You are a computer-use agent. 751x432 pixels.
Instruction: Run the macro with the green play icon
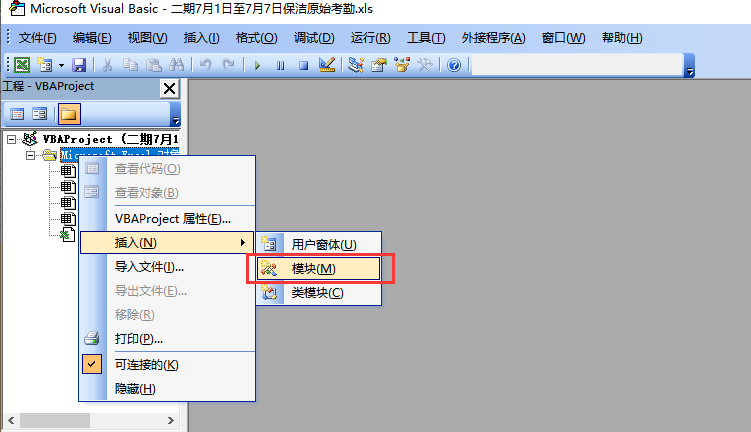[257, 65]
